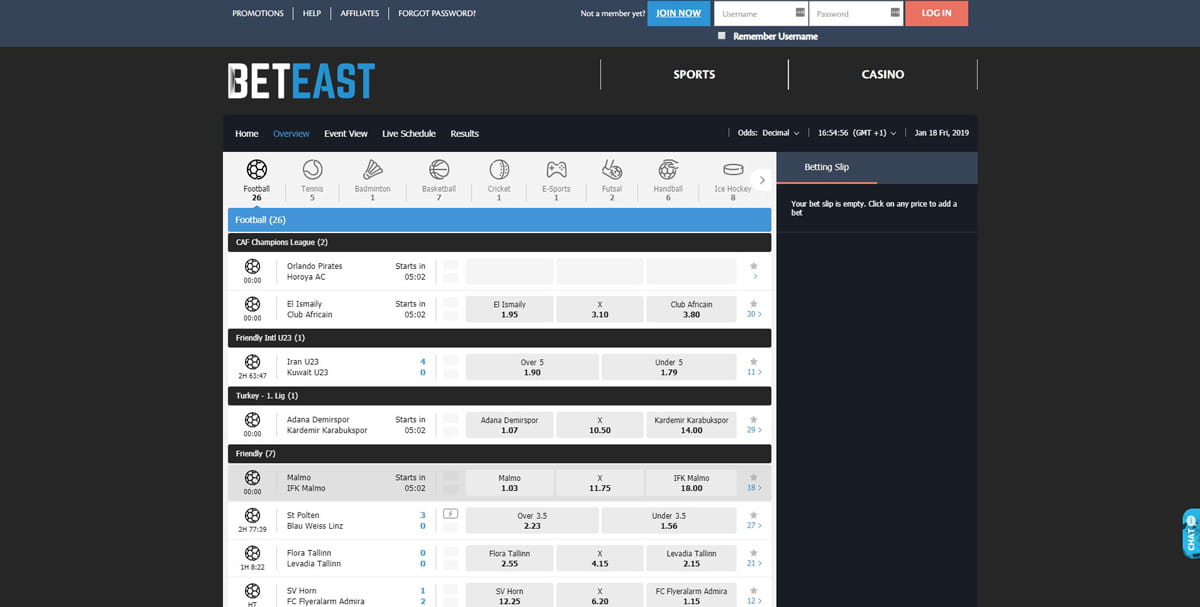
Task: Open the HELP link
Action: pos(312,13)
